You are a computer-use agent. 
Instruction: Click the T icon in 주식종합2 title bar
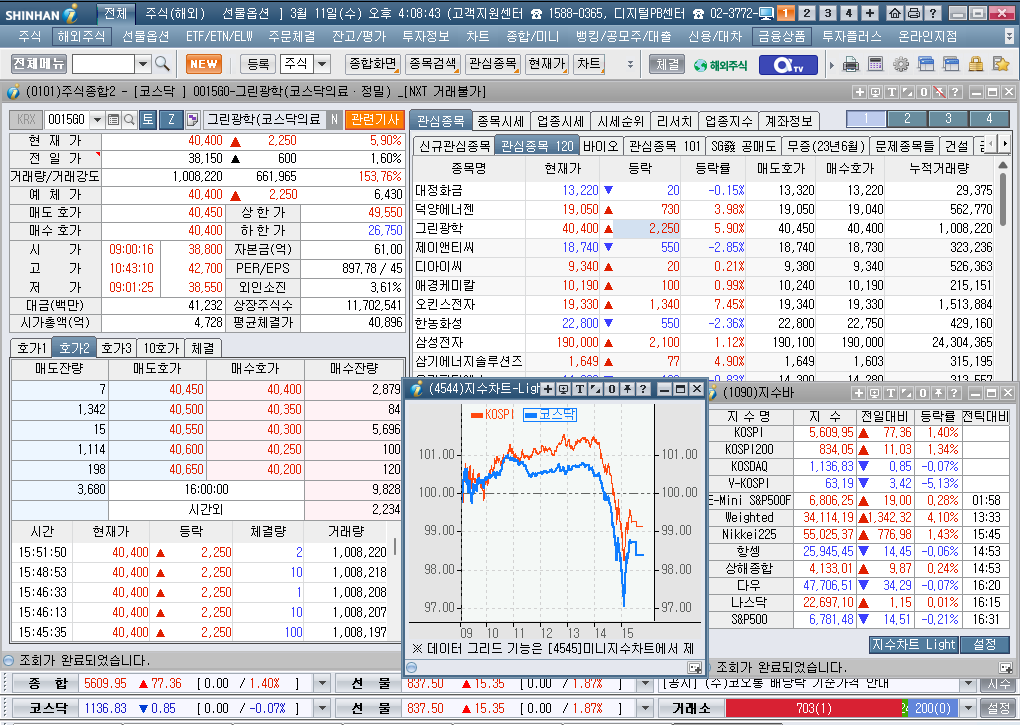tap(892, 92)
